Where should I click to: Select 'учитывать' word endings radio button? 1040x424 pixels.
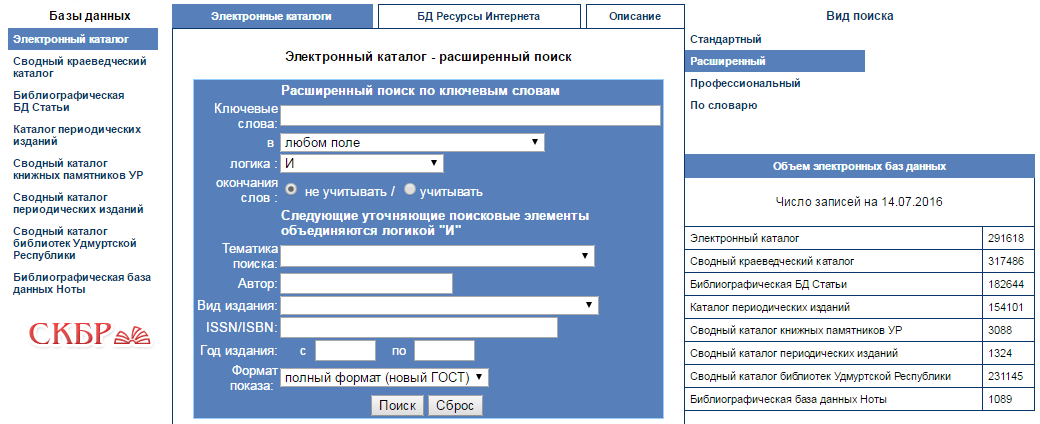tap(410, 190)
